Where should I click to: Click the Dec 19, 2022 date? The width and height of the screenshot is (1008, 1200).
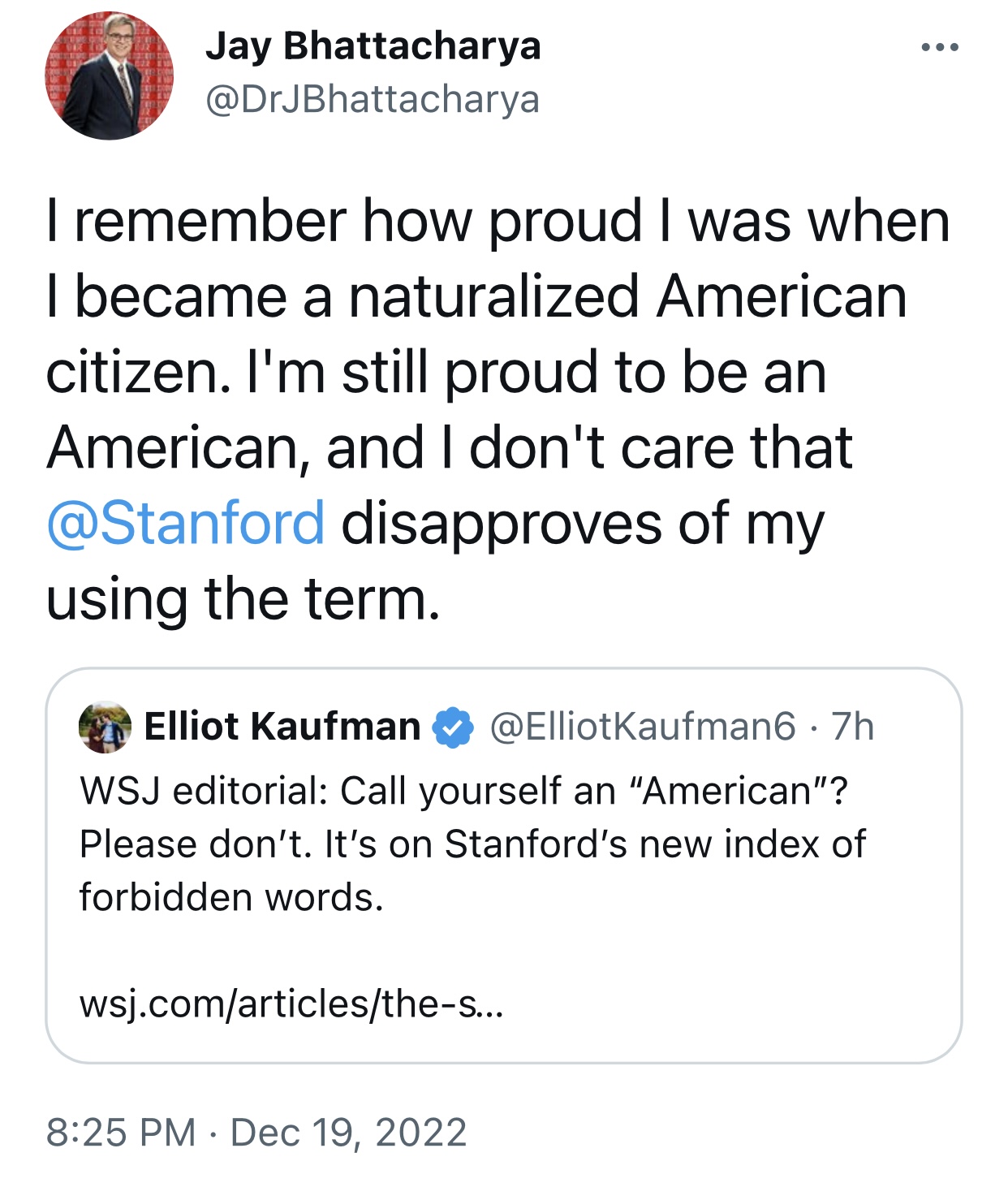click(x=349, y=1132)
